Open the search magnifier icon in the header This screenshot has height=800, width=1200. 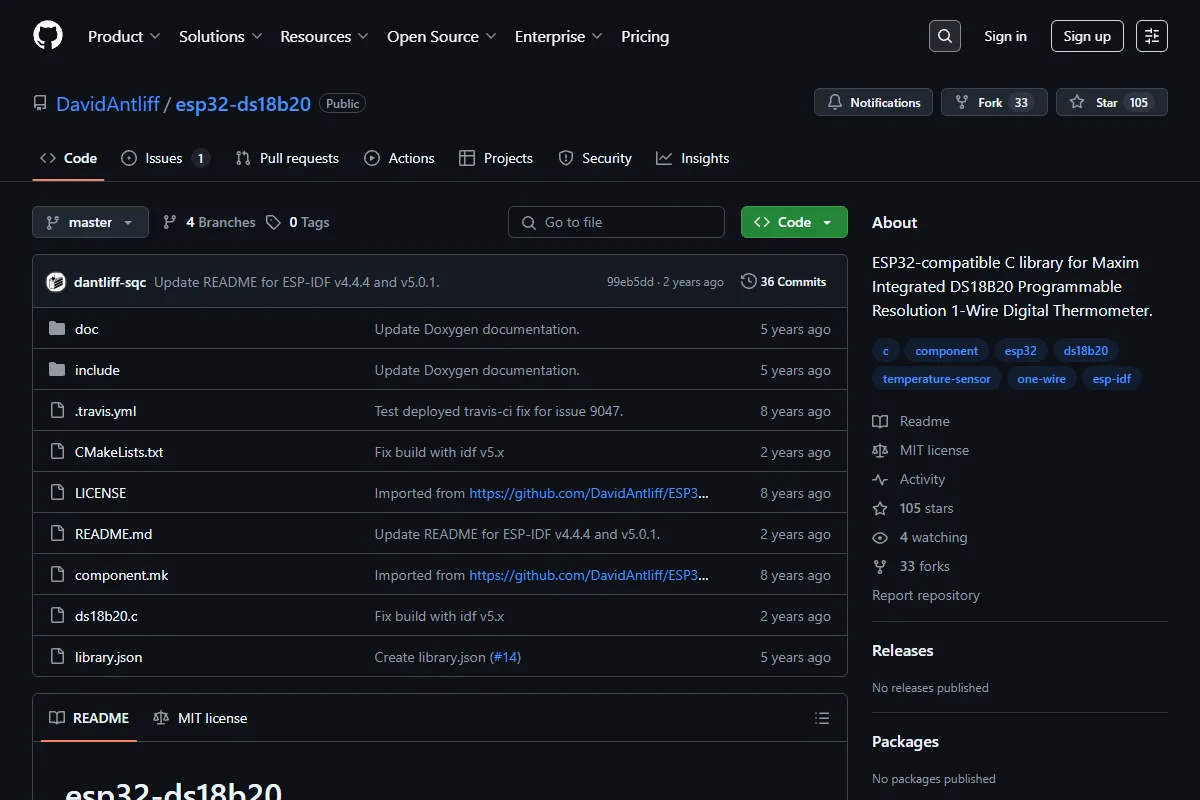click(945, 36)
